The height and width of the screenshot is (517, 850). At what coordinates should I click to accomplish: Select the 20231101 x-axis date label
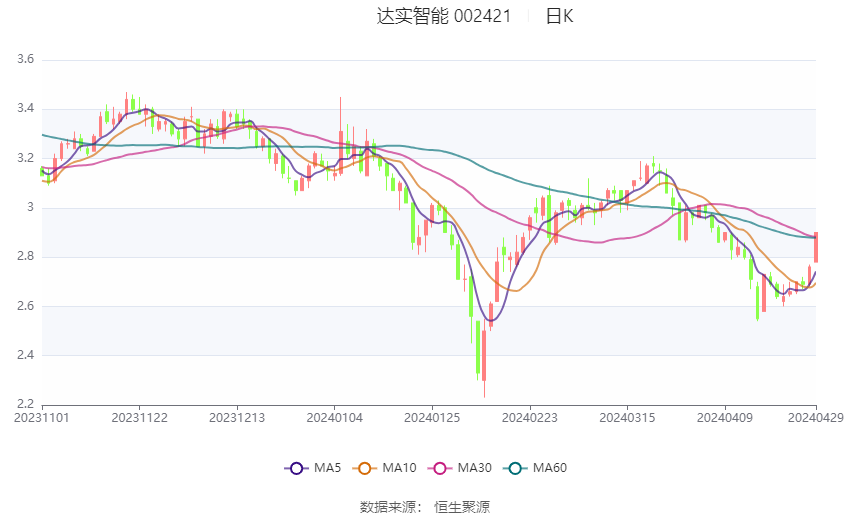point(42,418)
